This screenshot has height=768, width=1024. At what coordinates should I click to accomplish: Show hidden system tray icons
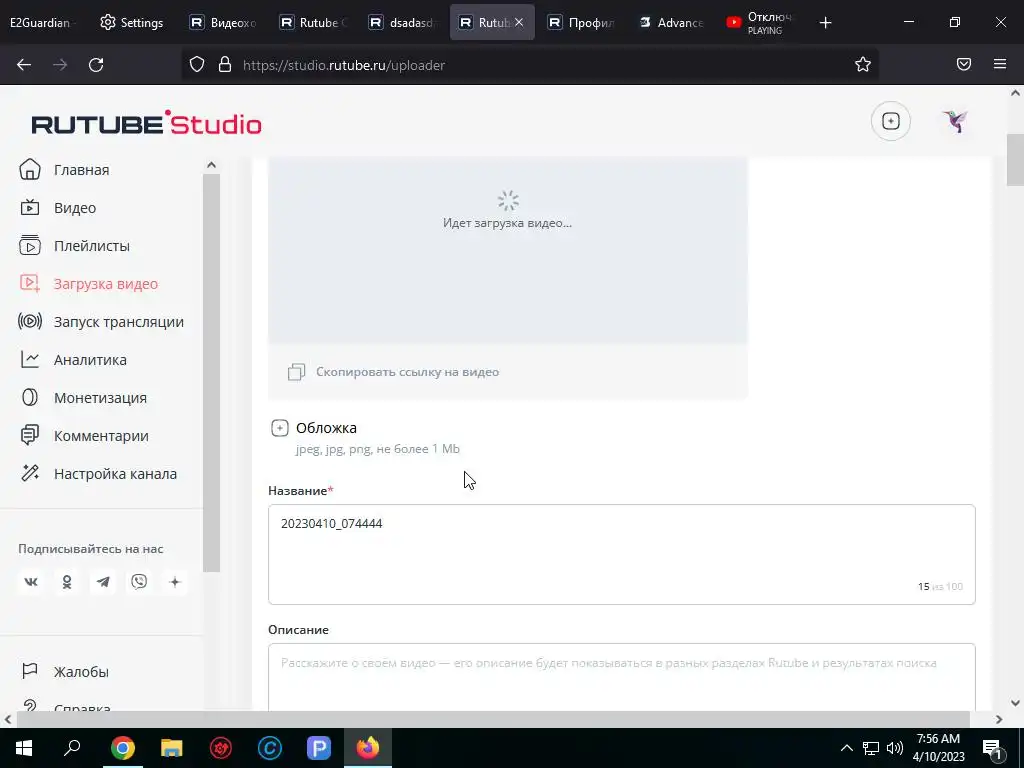[846, 748]
